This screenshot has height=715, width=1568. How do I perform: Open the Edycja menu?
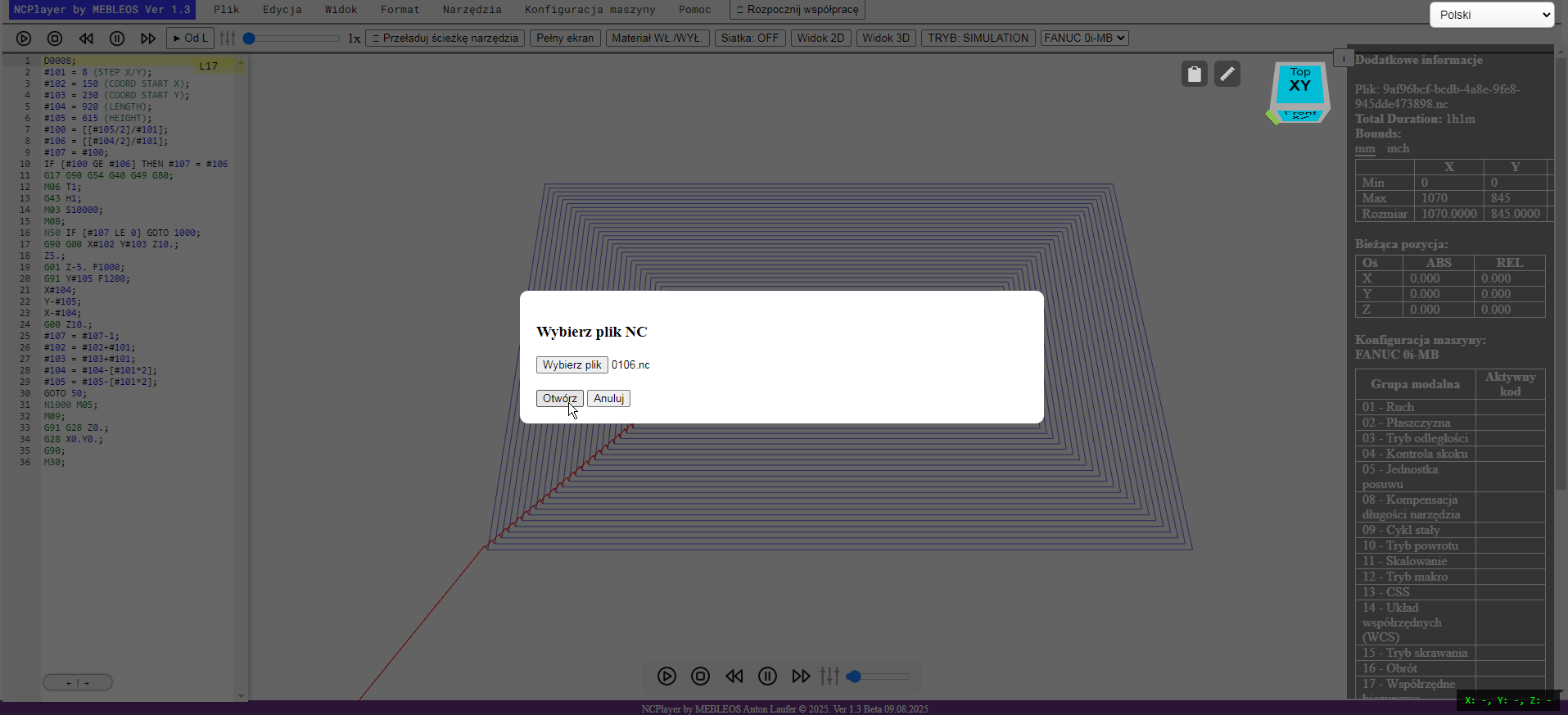(282, 10)
